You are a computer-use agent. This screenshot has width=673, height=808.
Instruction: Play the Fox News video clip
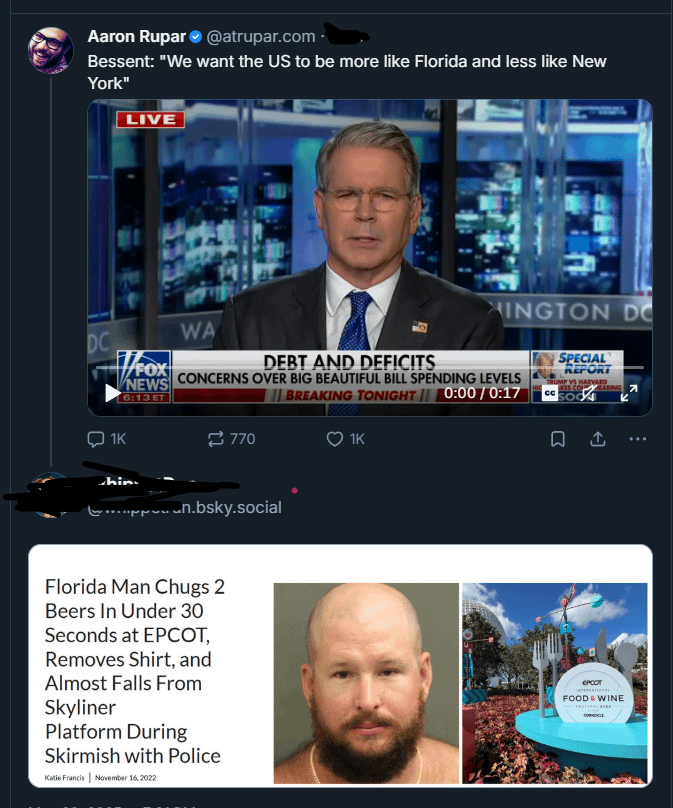pyautogui.click(x=112, y=393)
